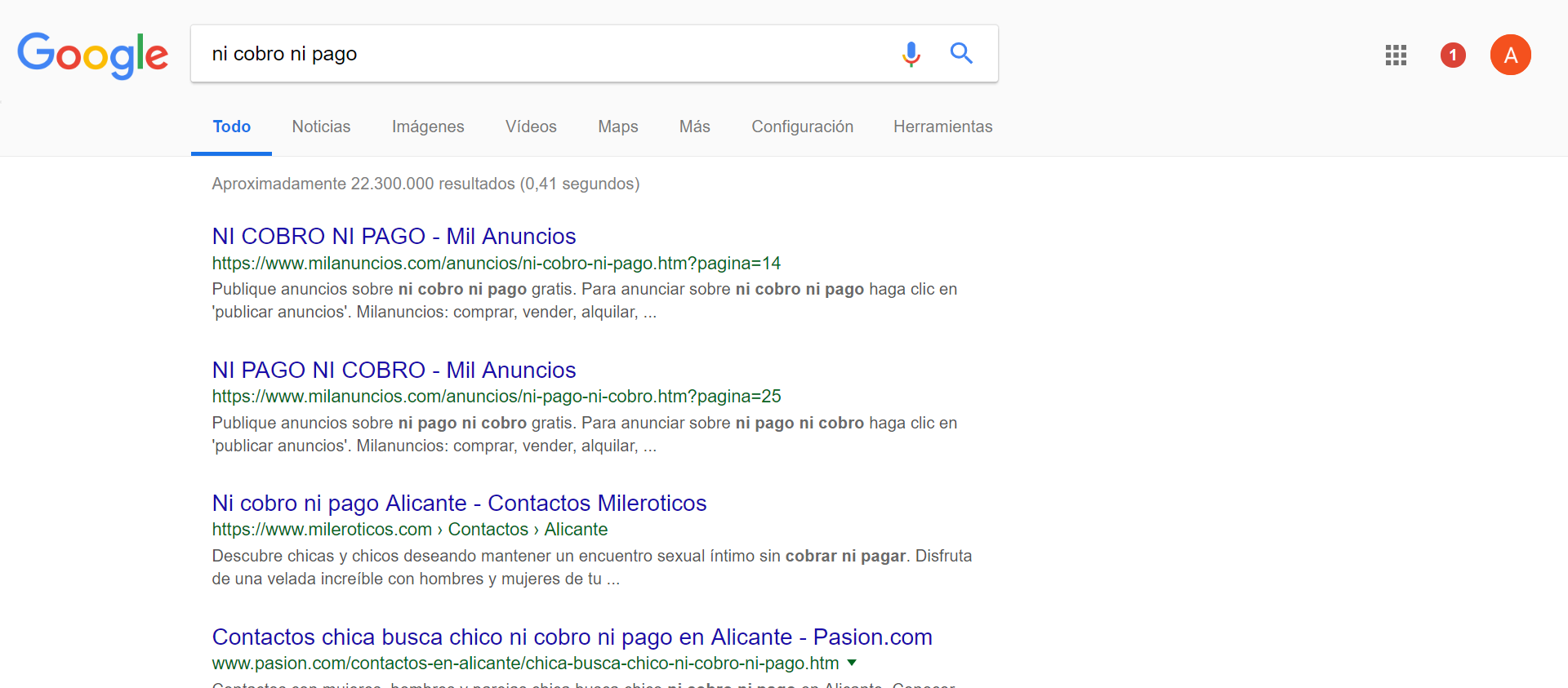Open 'NI PAGO NI COBRO - Mil Anuncios' result
Image resolution: width=1568 pixels, height=688 pixels.
[394, 370]
